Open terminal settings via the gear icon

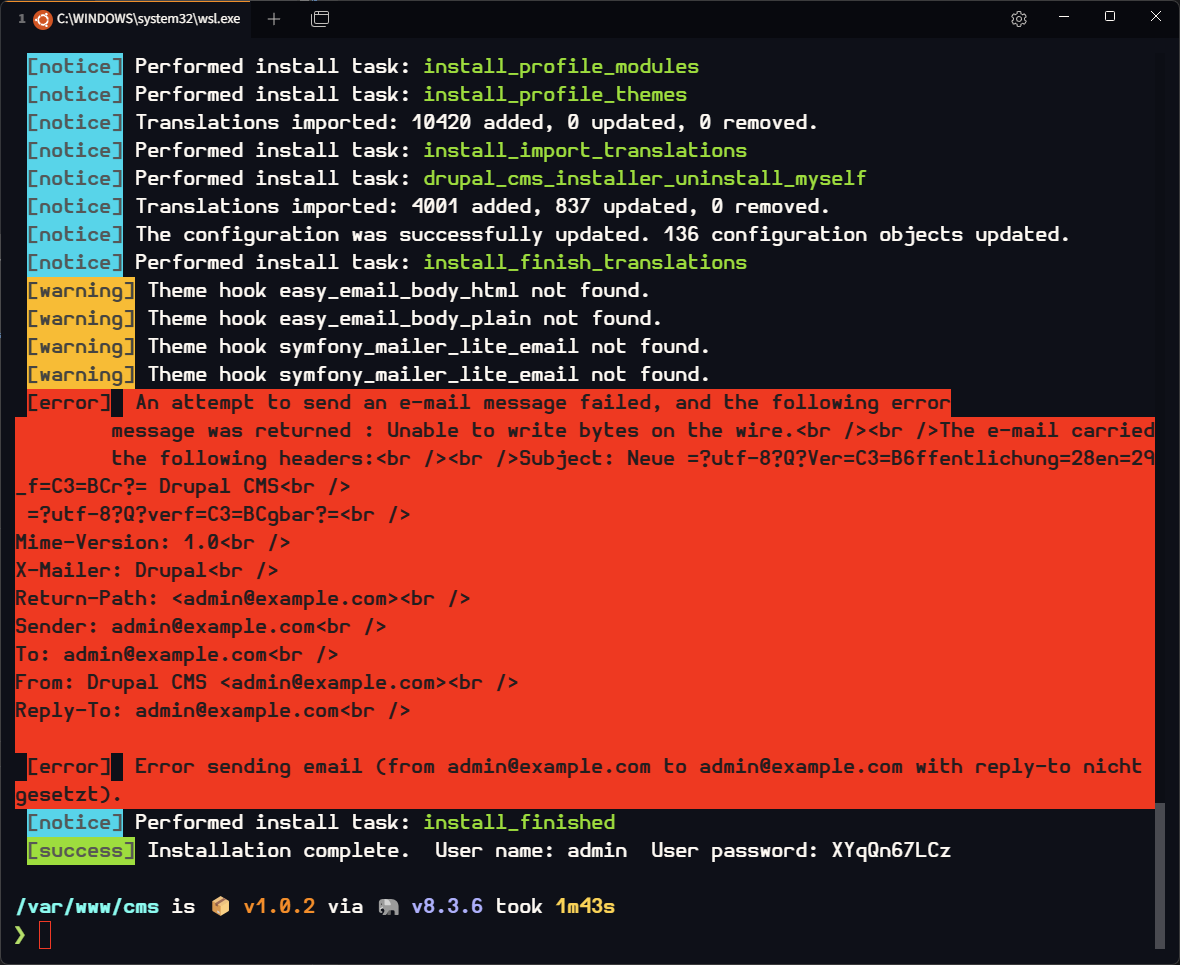(1019, 18)
